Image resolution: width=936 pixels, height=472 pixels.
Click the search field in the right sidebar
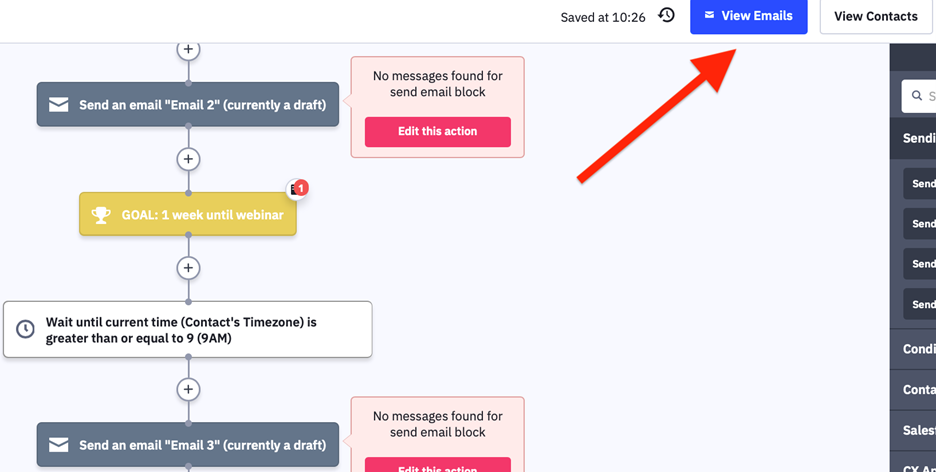point(919,96)
